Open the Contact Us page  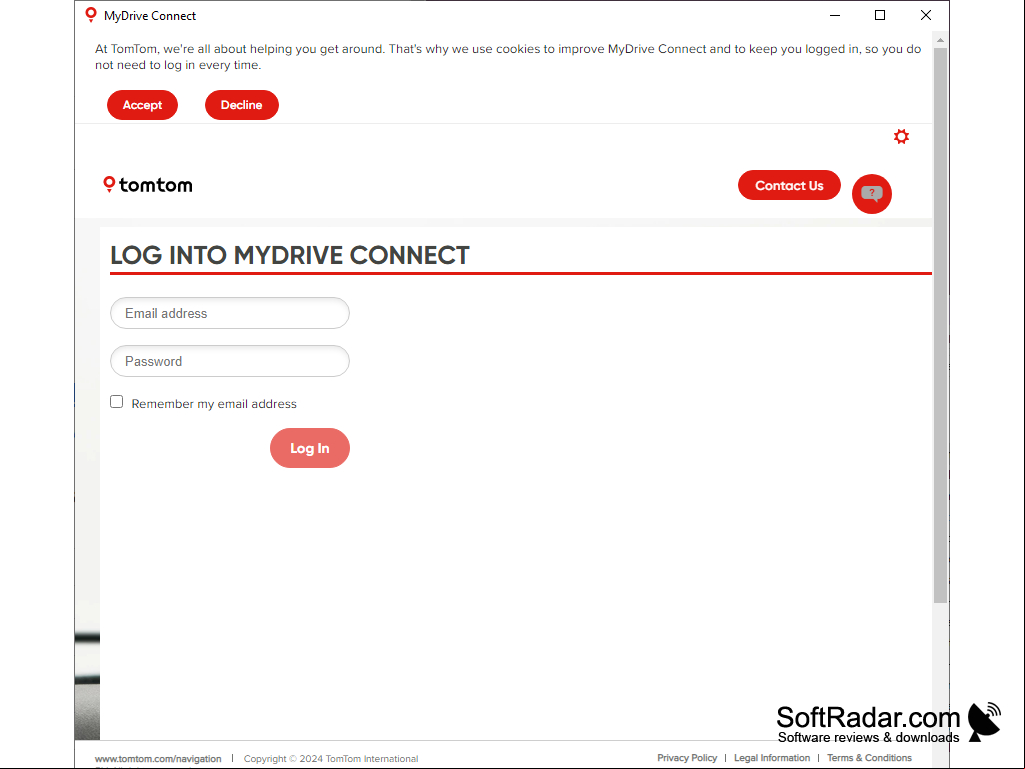[x=789, y=185]
